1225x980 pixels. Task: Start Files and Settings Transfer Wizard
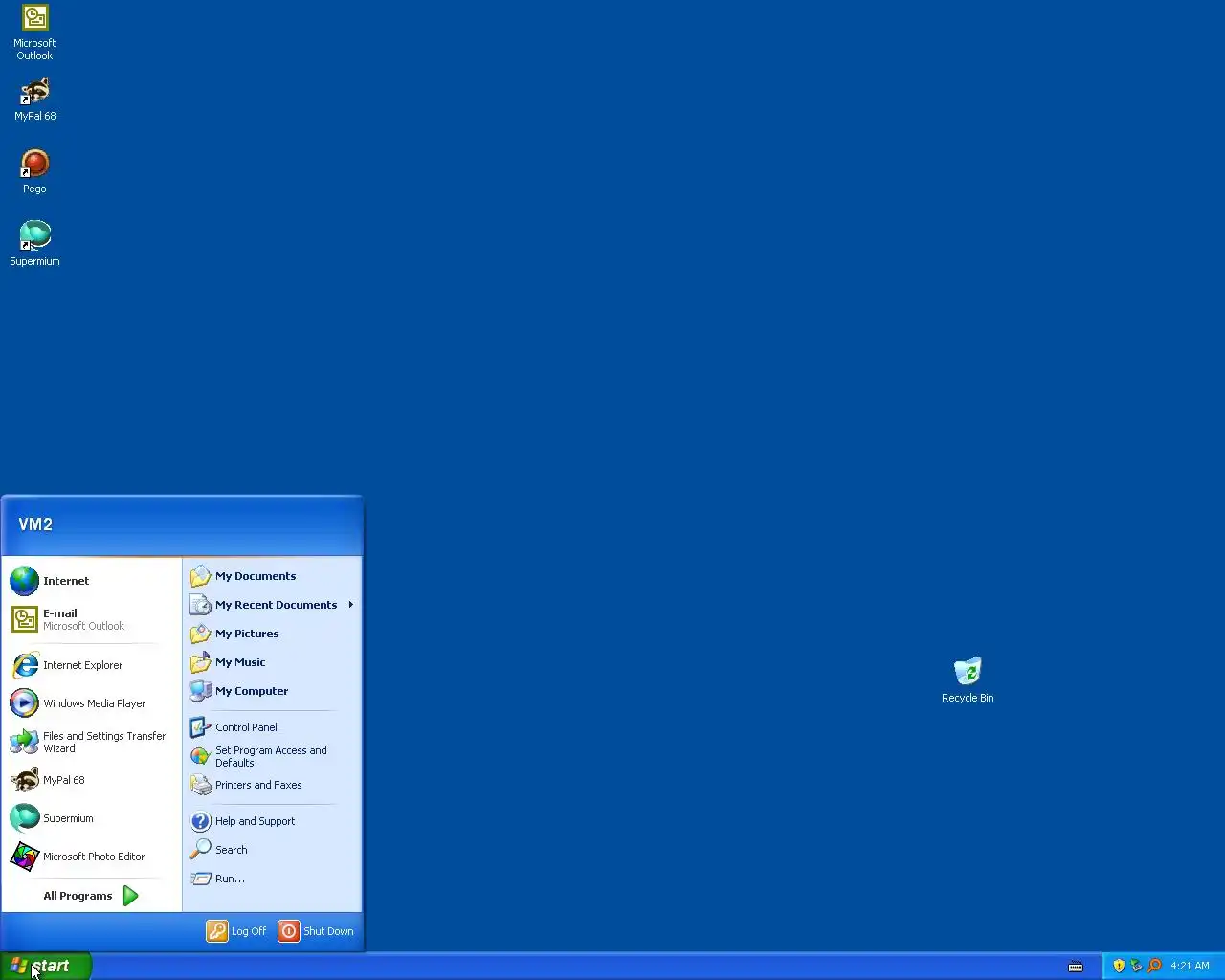(92, 742)
